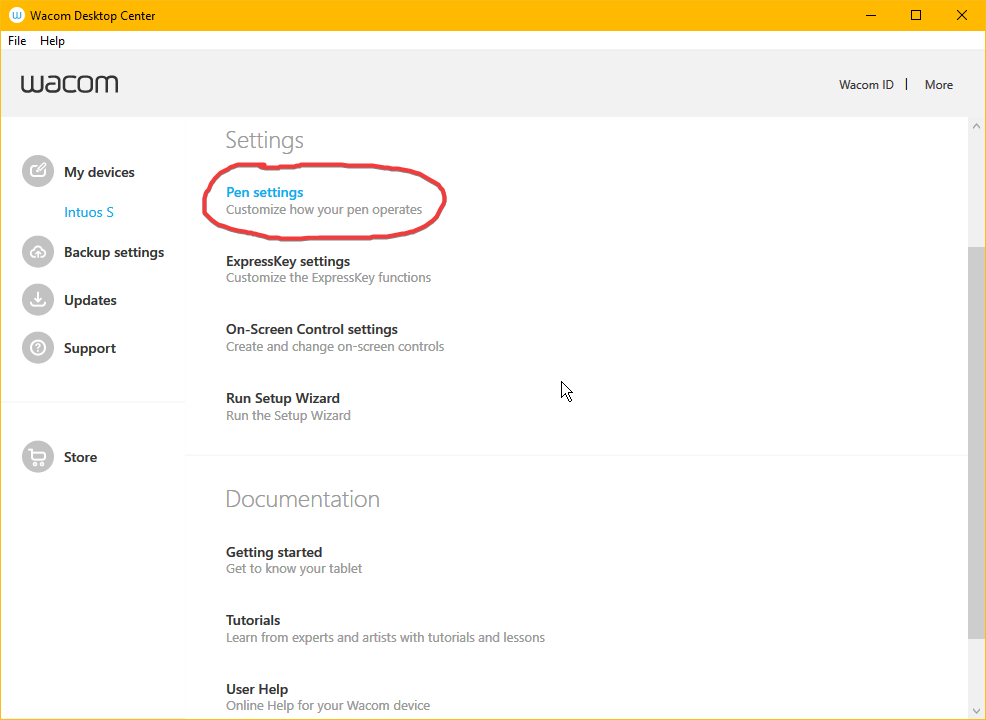Screen dimensions: 986x720
Task: Click the Store shopping cart icon
Action: point(38,457)
